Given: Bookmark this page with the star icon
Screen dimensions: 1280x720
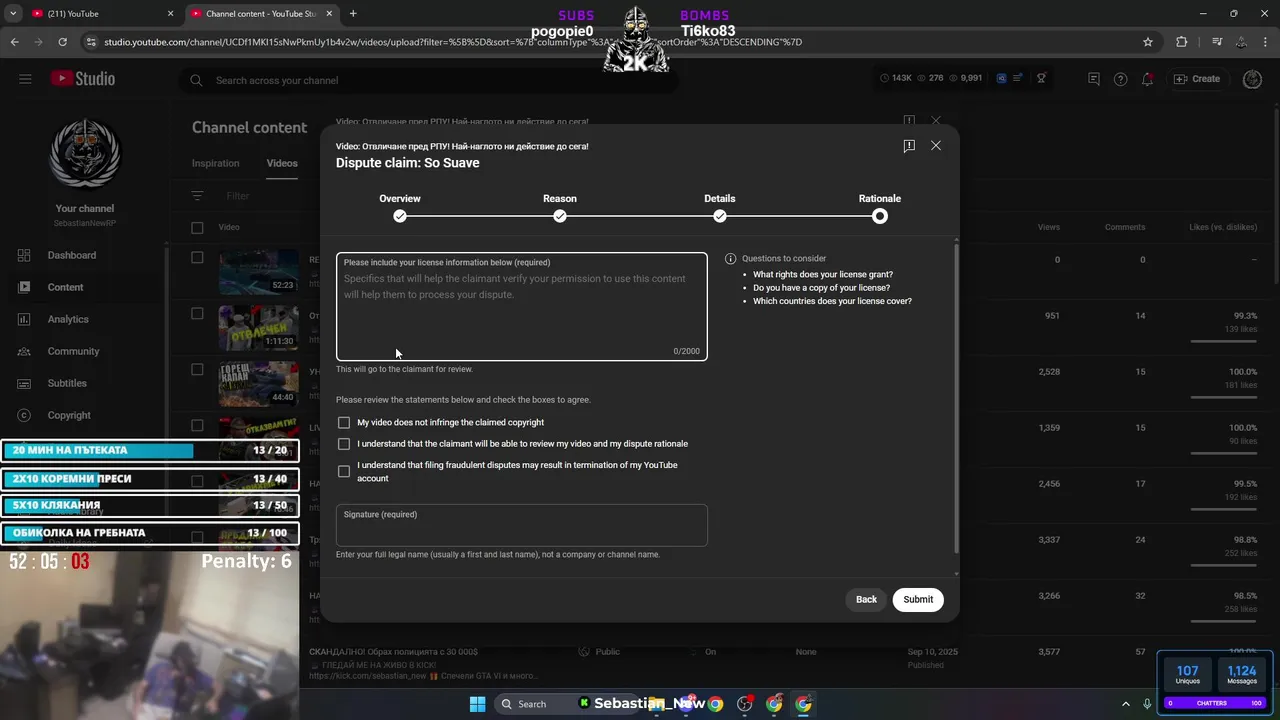Looking at the screenshot, I should coord(1148,42).
